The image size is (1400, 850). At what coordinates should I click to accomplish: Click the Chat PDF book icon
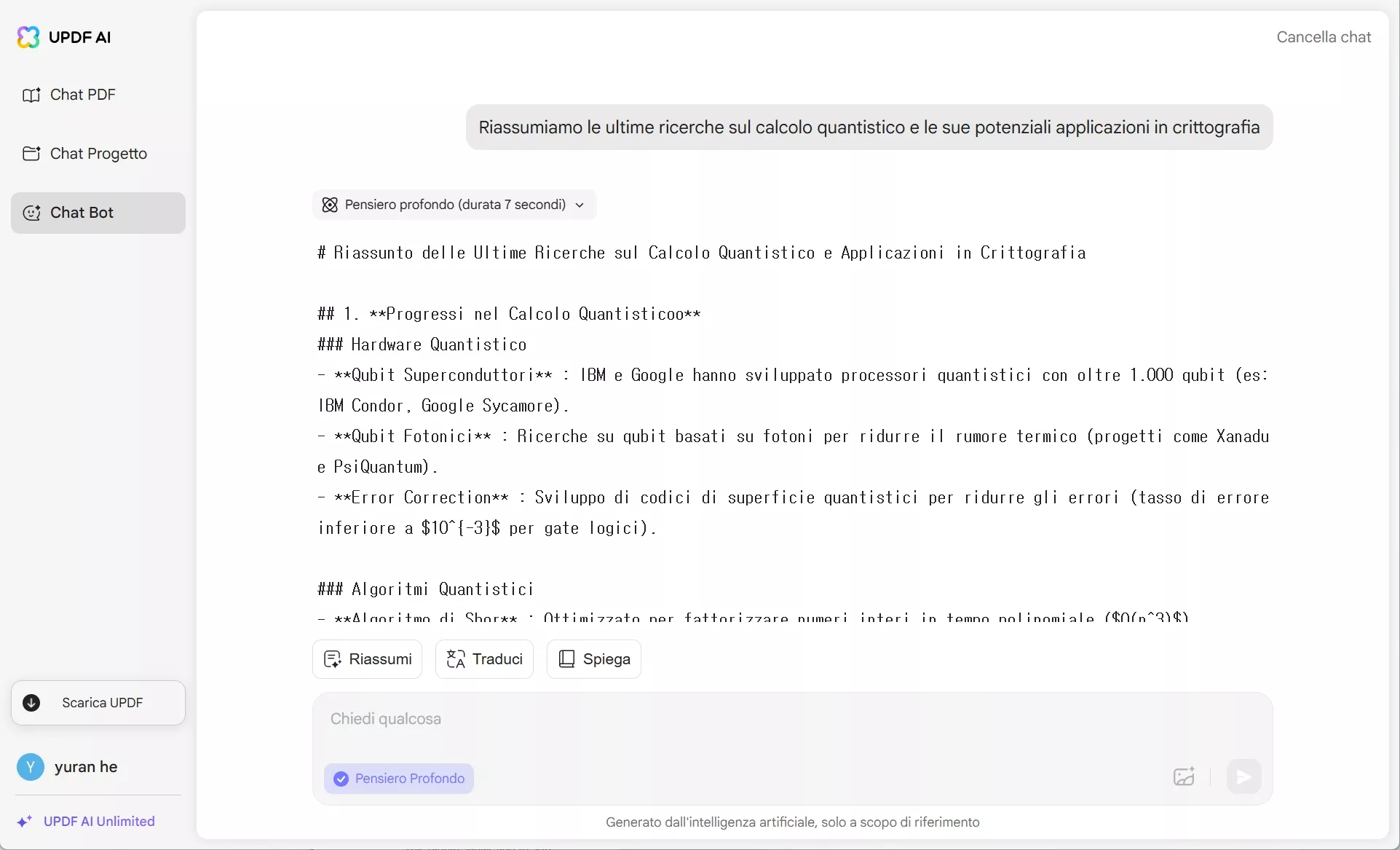31,95
